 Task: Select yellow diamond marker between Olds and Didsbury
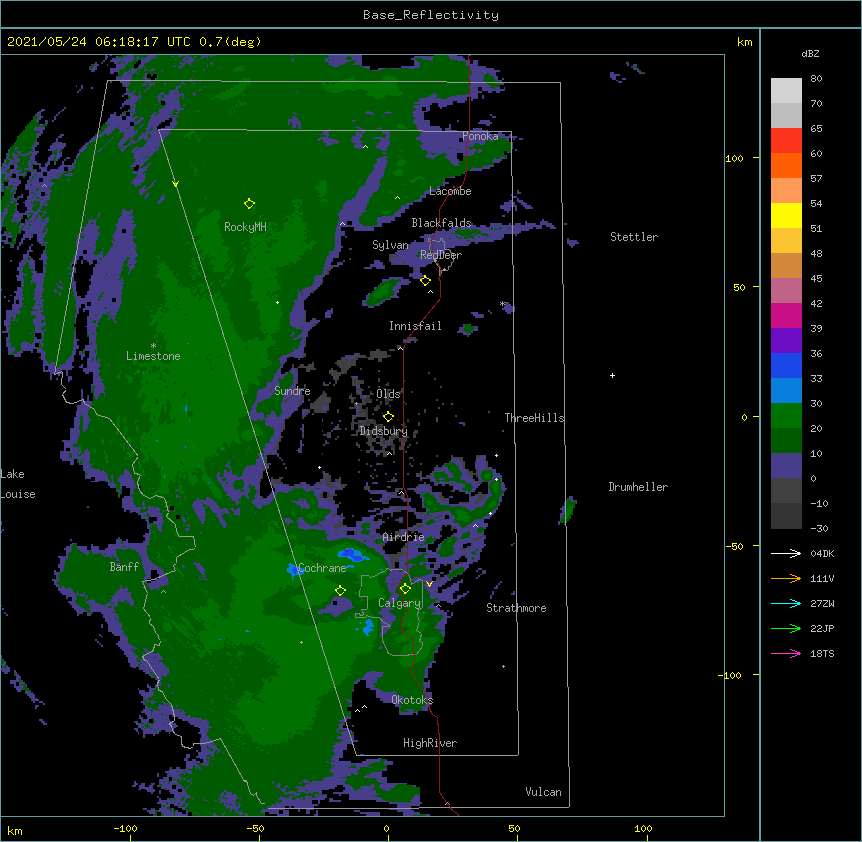tap(388, 417)
